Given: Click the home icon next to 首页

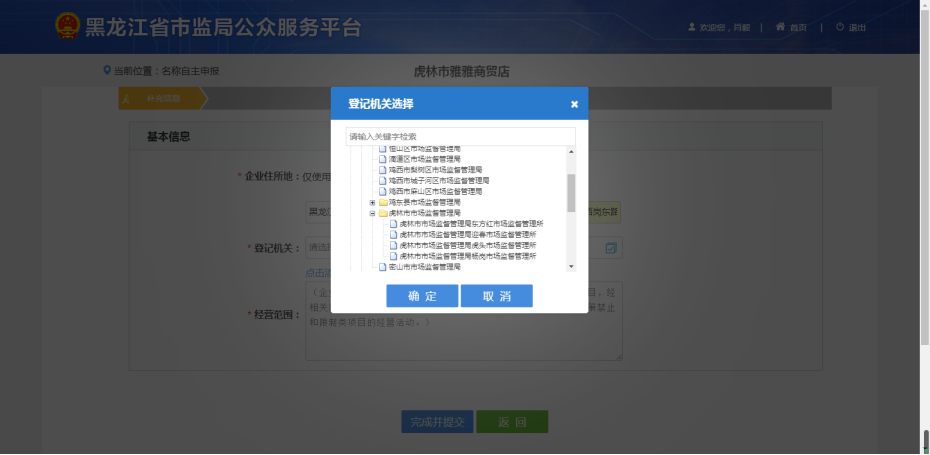Looking at the screenshot, I should [x=781, y=27].
